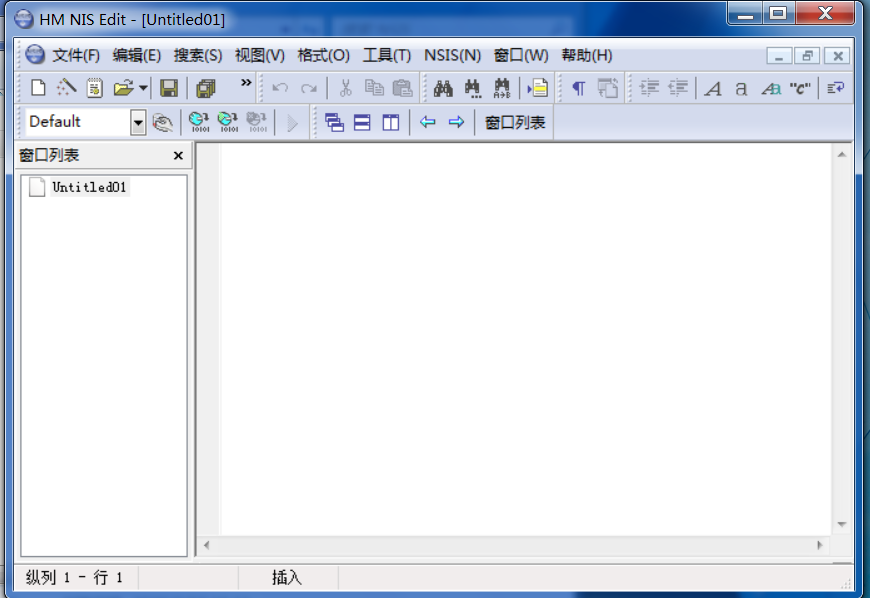870x598 pixels.
Task: Copy the selection with the Copy icon
Action: [x=374, y=88]
